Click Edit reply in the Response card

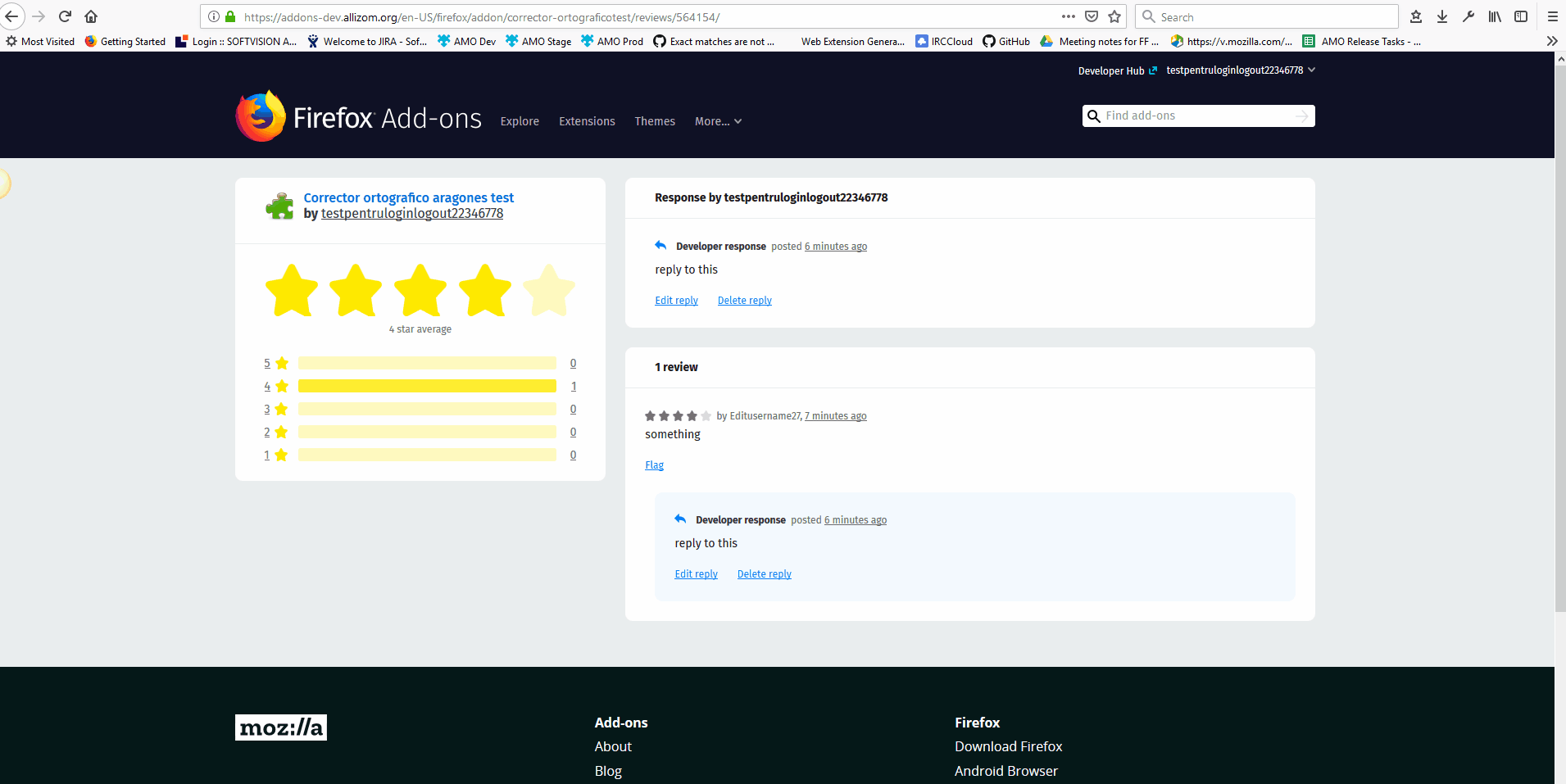676,301
